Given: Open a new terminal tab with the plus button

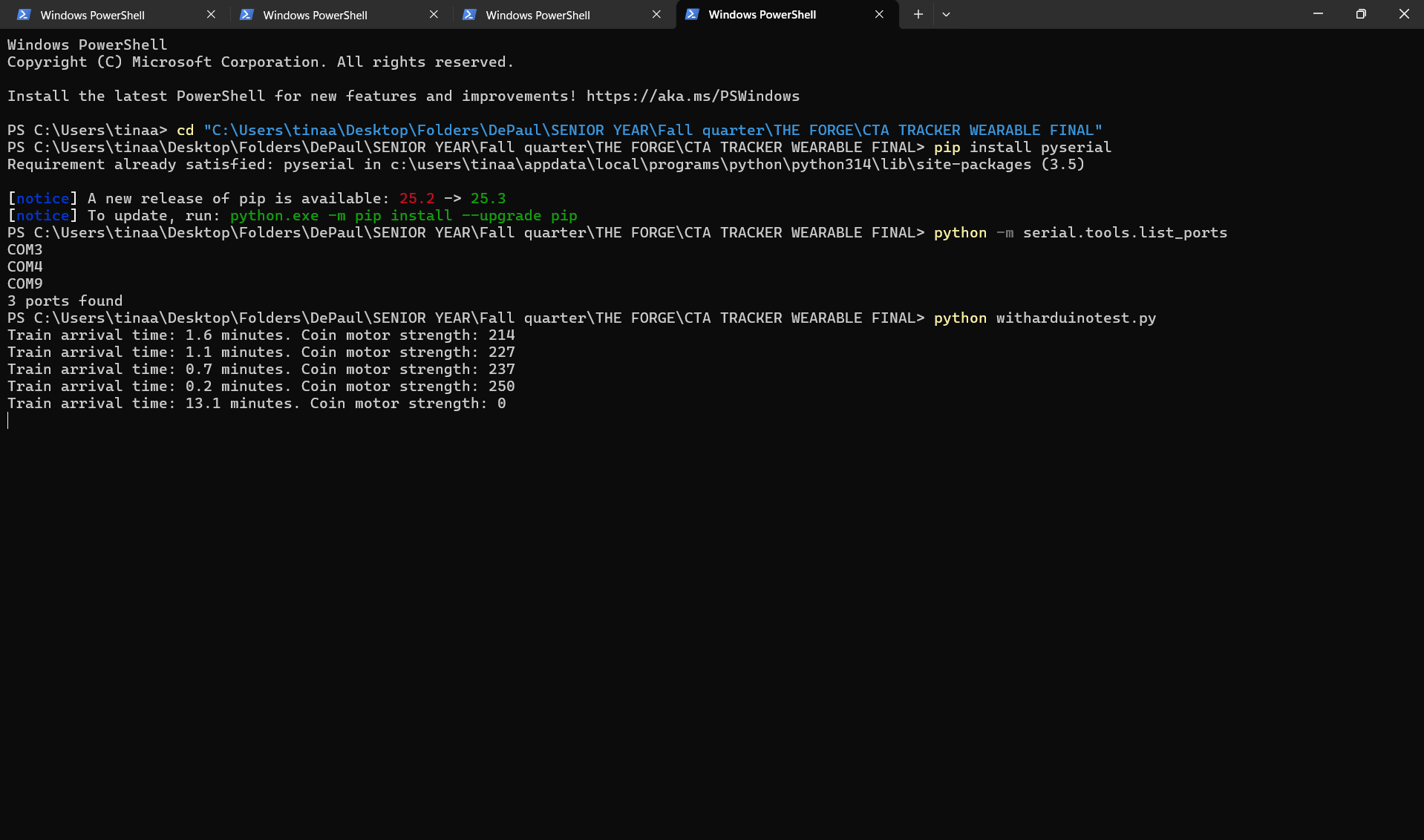Looking at the screenshot, I should pos(918,14).
